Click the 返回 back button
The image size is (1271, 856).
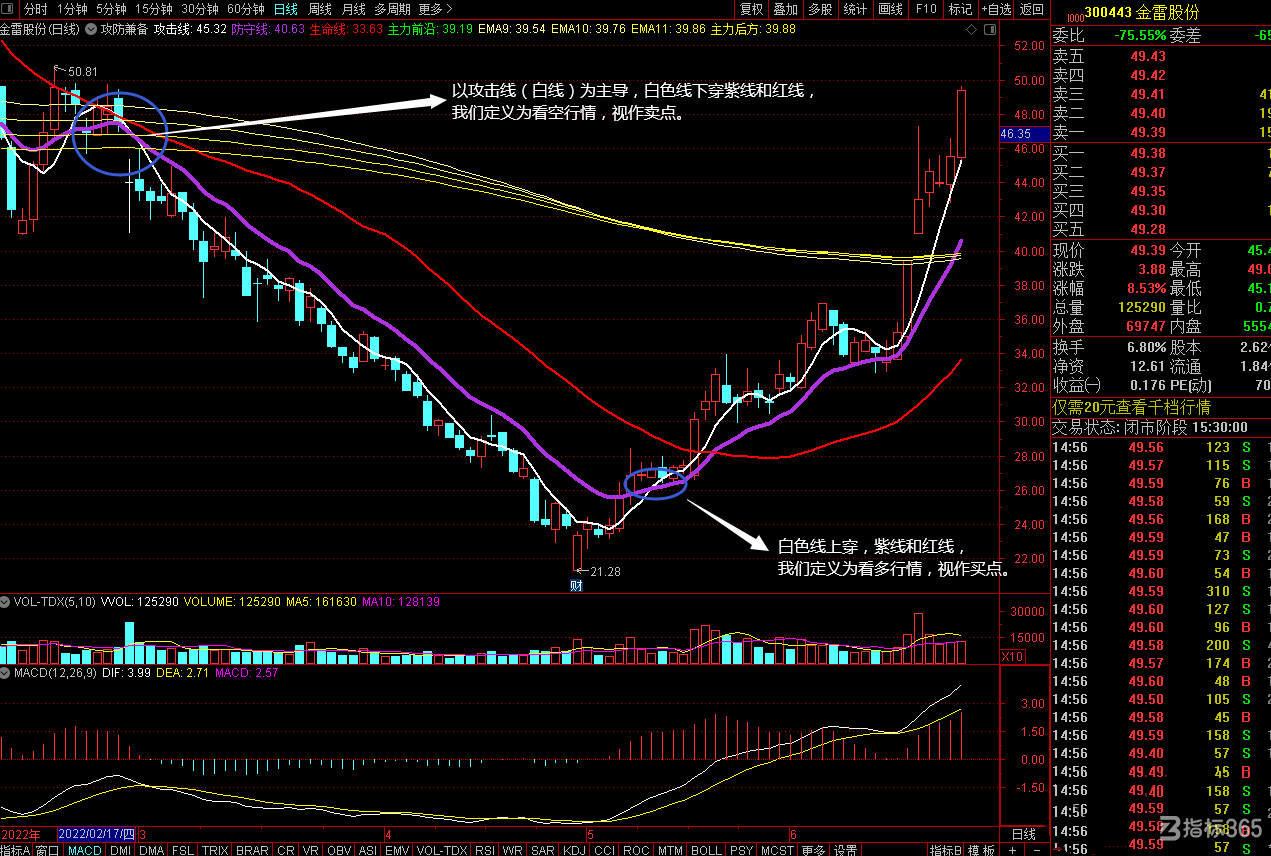(1032, 9)
